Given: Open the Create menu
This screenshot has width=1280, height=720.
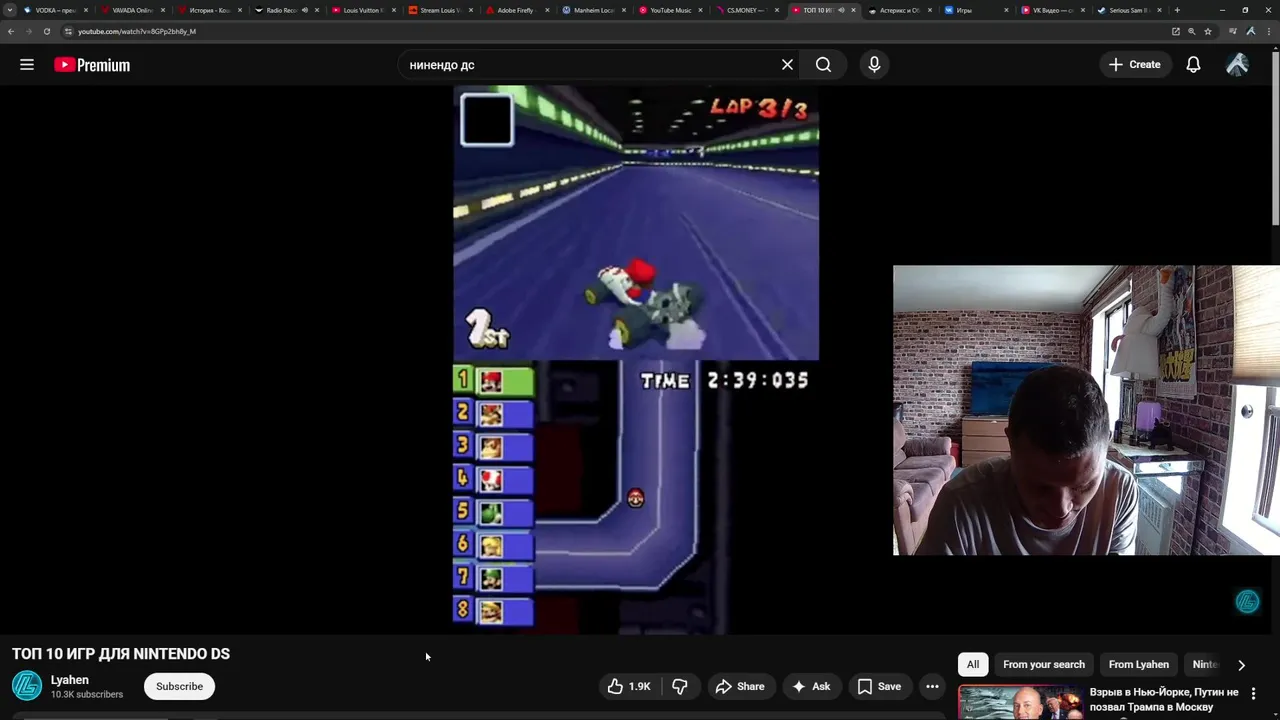Looking at the screenshot, I should 1134,65.
